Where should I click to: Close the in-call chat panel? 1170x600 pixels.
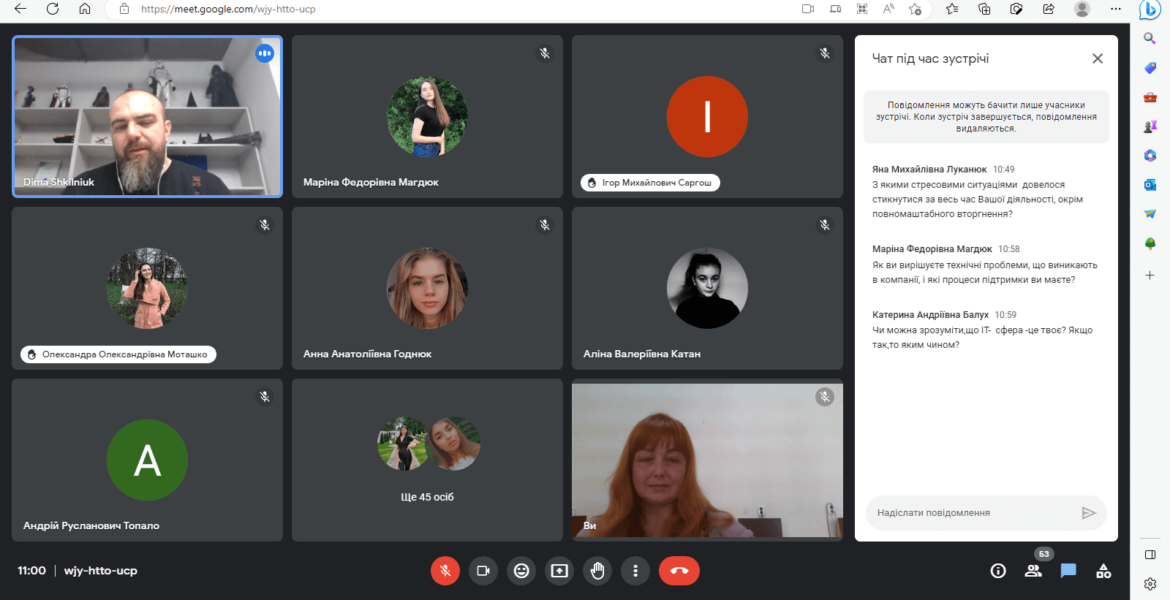click(x=1097, y=58)
